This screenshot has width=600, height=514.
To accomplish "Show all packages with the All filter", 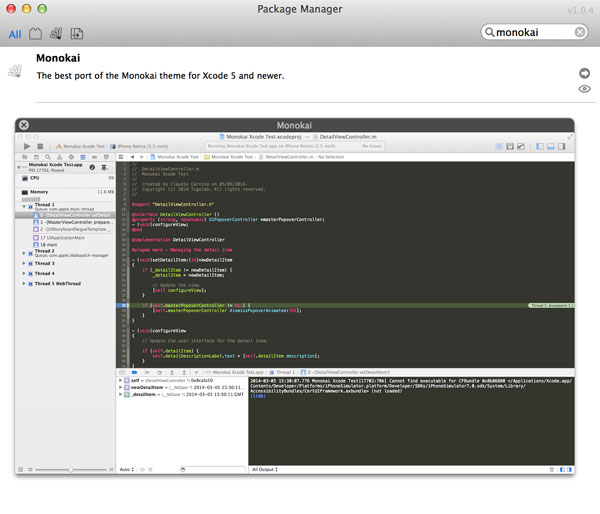I will click(x=15, y=34).
